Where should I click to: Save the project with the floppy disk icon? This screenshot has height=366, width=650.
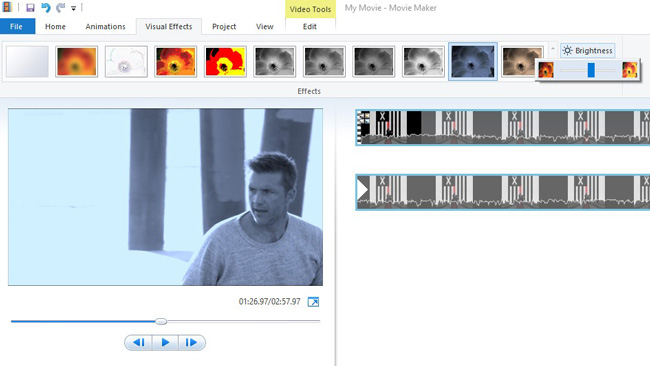point(30,7)
